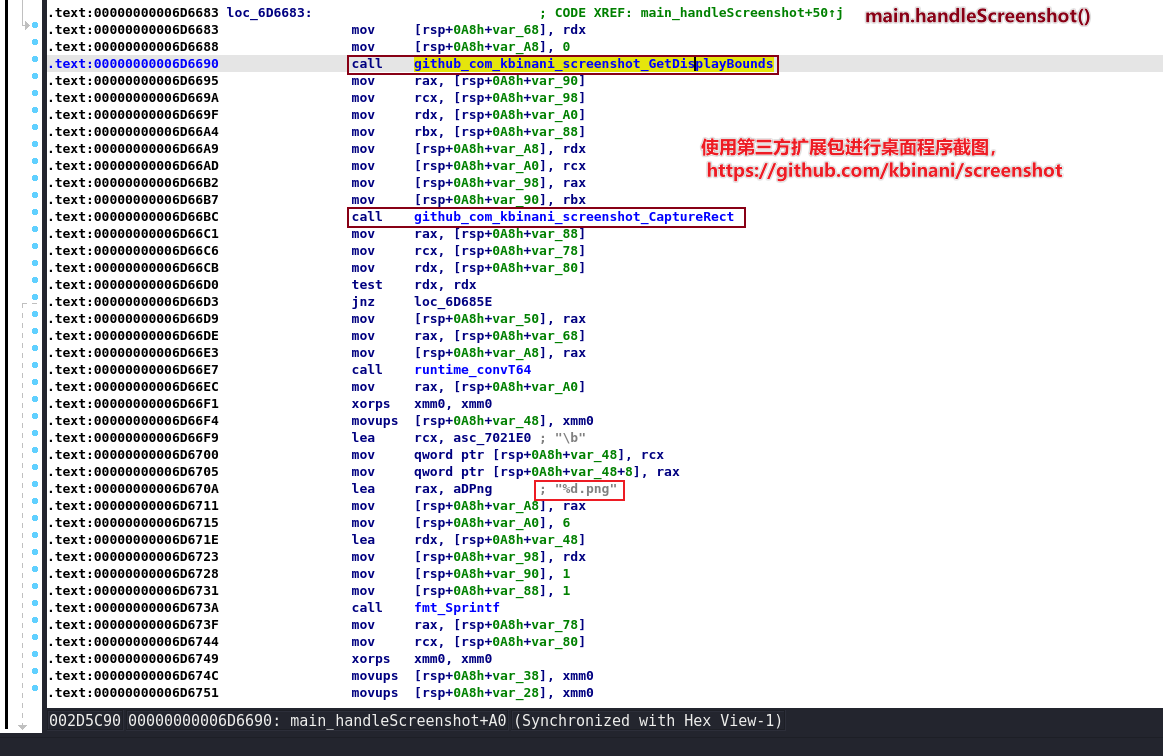This screenshot has width=1163, height=756.
Task: Click the gutter dot at address 6D6751
Action: [36, 693]
